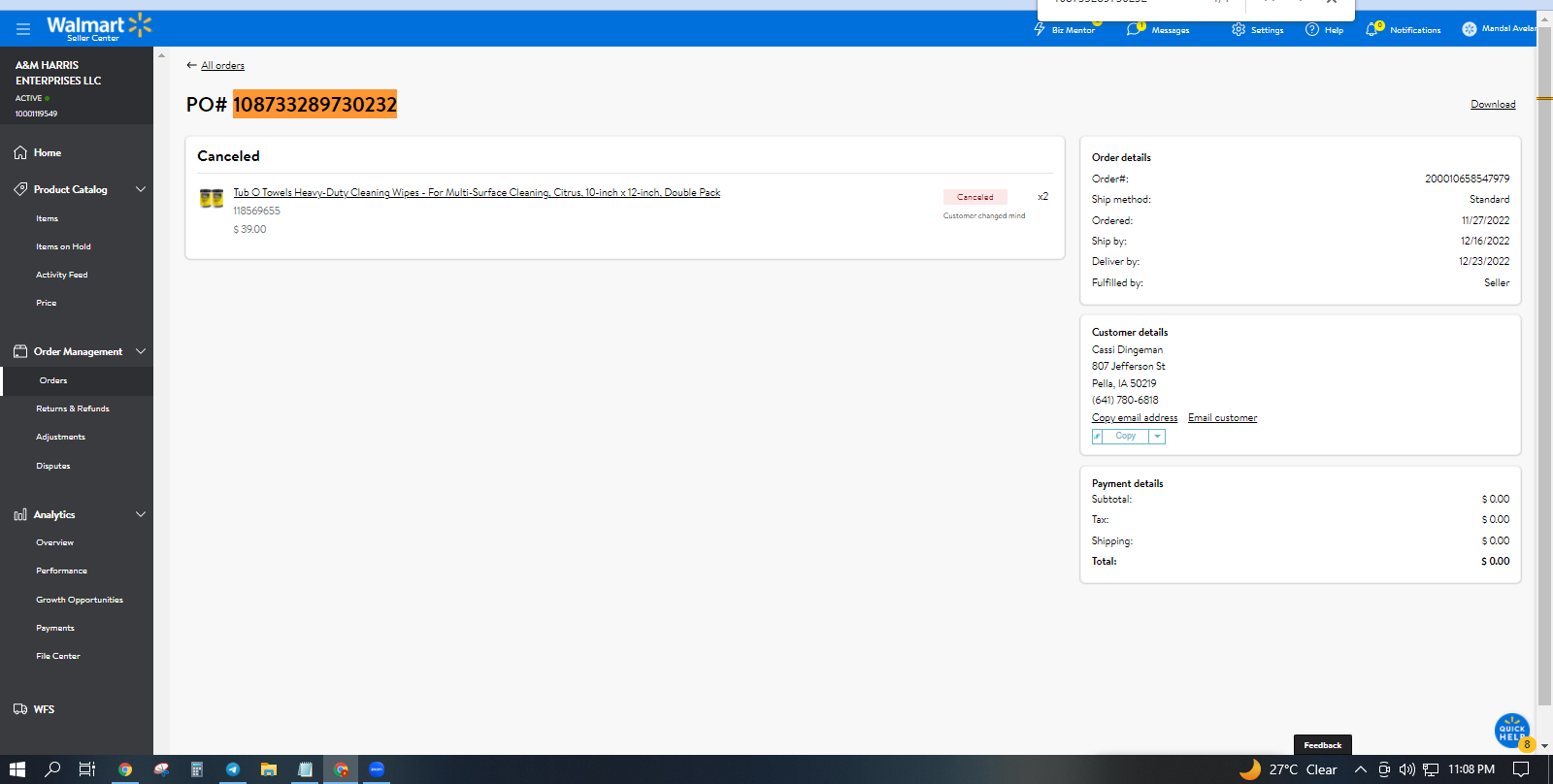
Task: Click the Walmart Seller Center logo
Action: (99, 27)
